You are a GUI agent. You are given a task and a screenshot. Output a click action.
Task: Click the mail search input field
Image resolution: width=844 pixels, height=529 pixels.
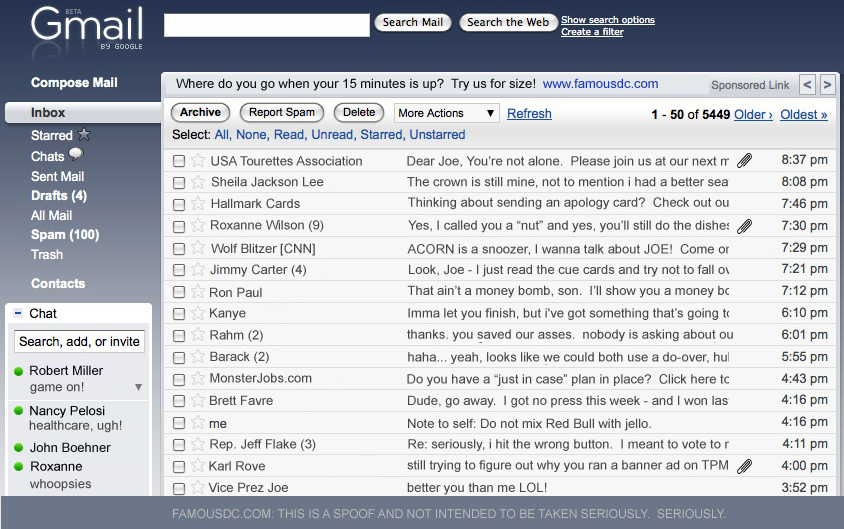click(267, 25)
